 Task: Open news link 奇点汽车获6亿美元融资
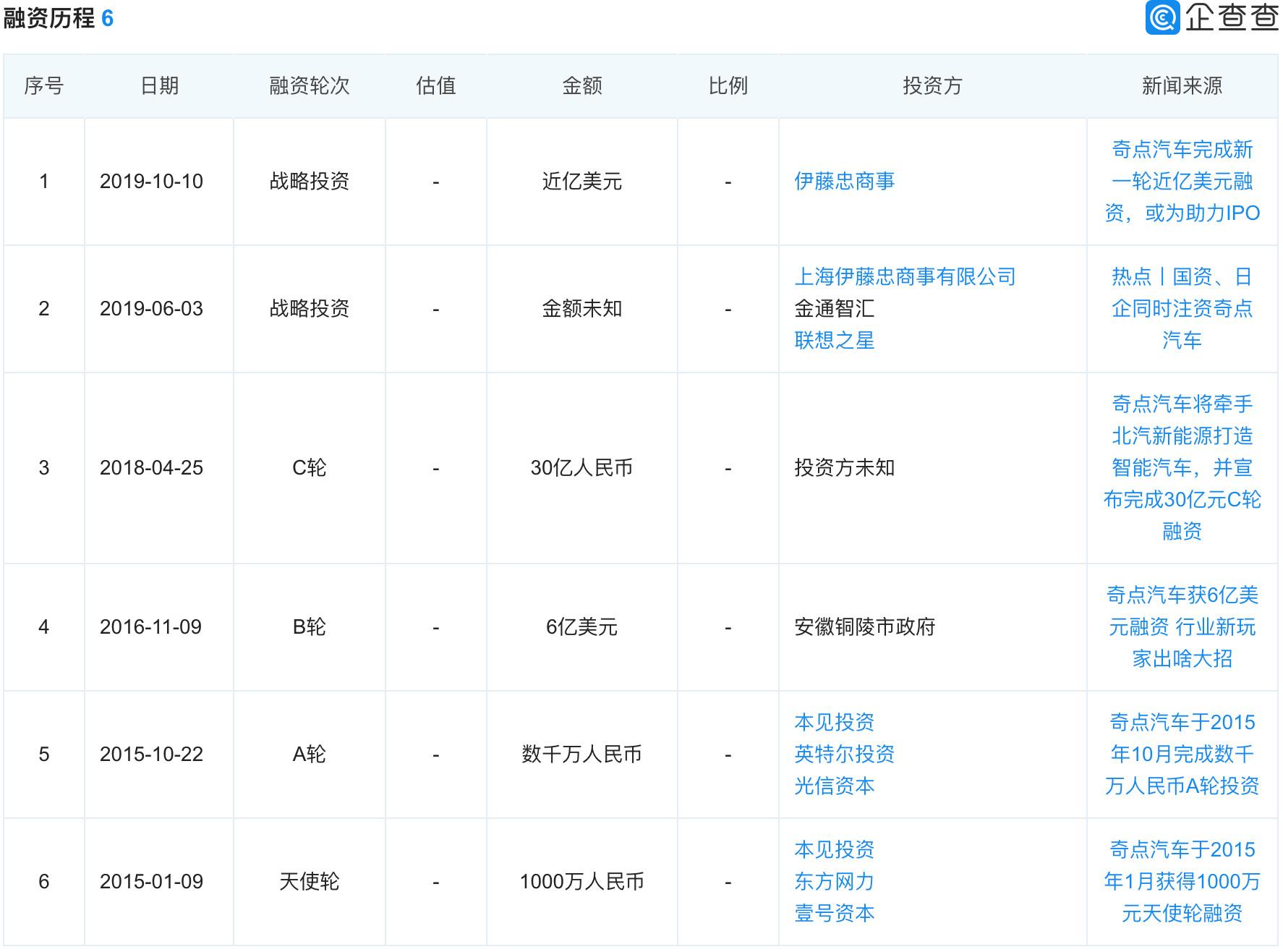coord(1182,626)
